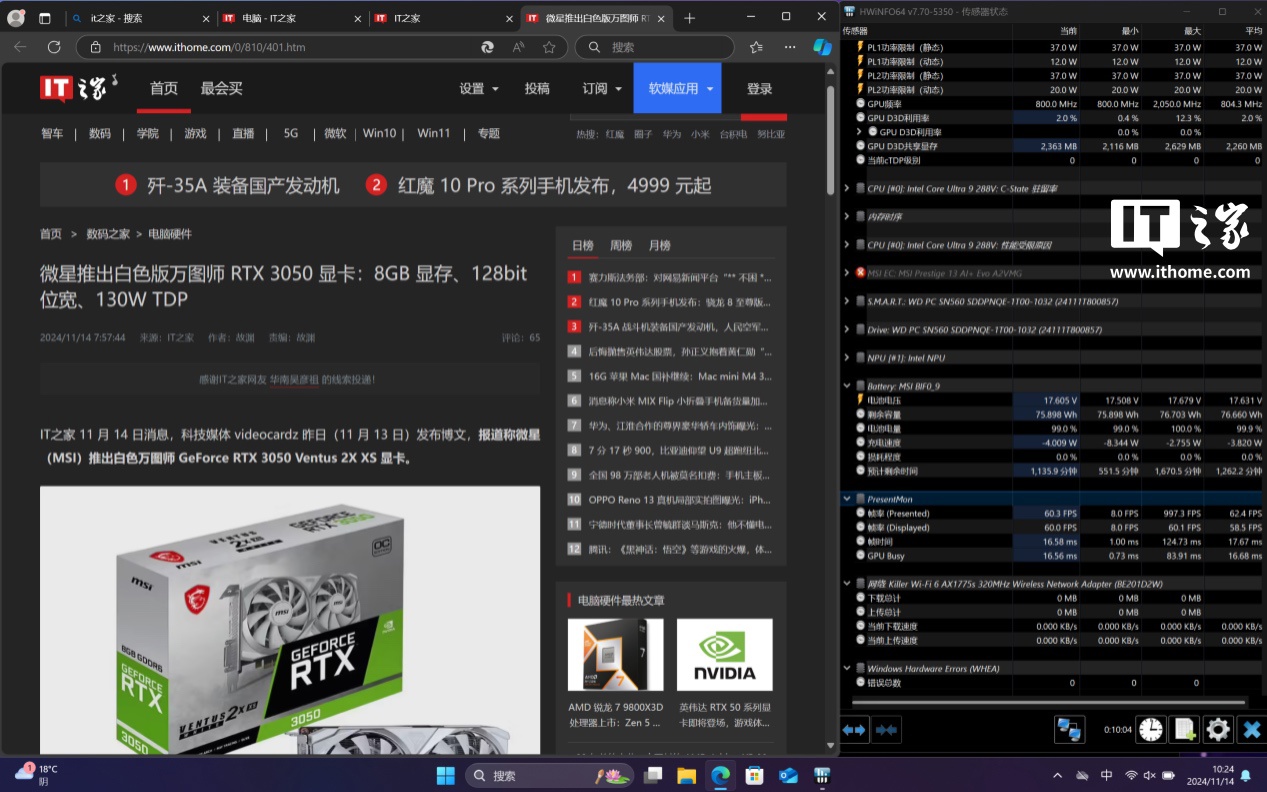This screenshot has width=1267, height=792.
Task: Open the 设置 dropdown on IThome
Action: pyautogui.click(x=479, y=88)
